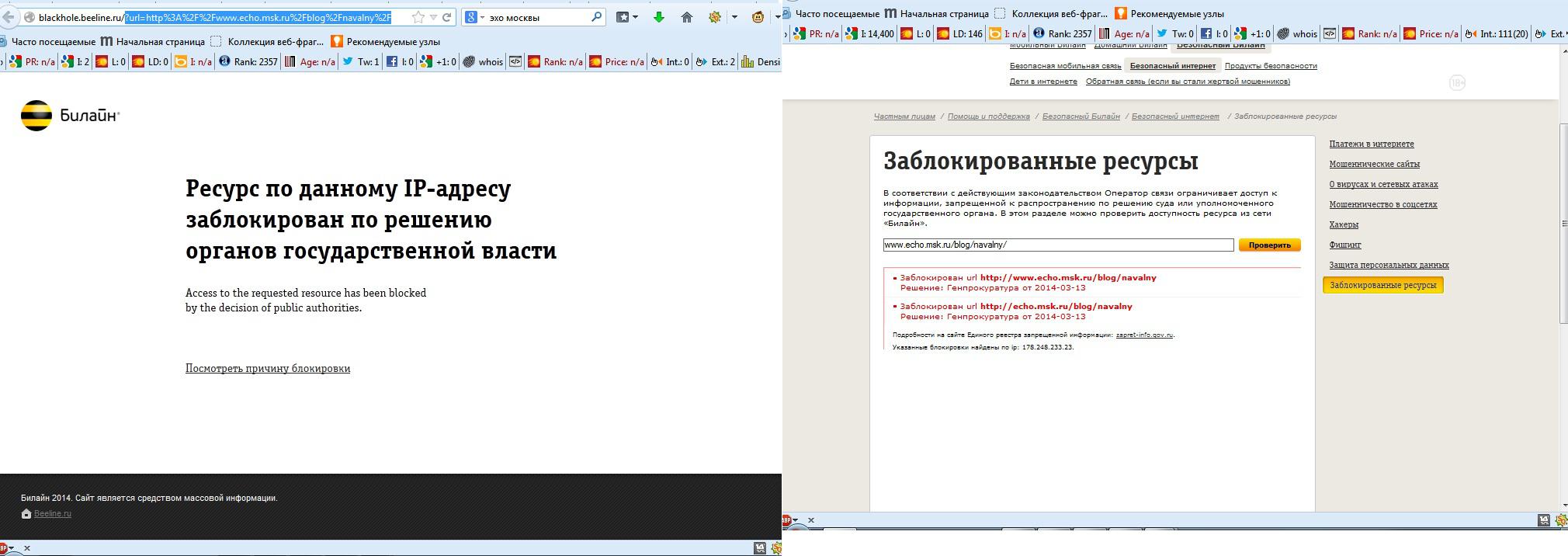The image size is (1568, 556).
Task: Click 'Int.: 111(20)' in right SEO bar
Action: click(x=1496, y=34)
